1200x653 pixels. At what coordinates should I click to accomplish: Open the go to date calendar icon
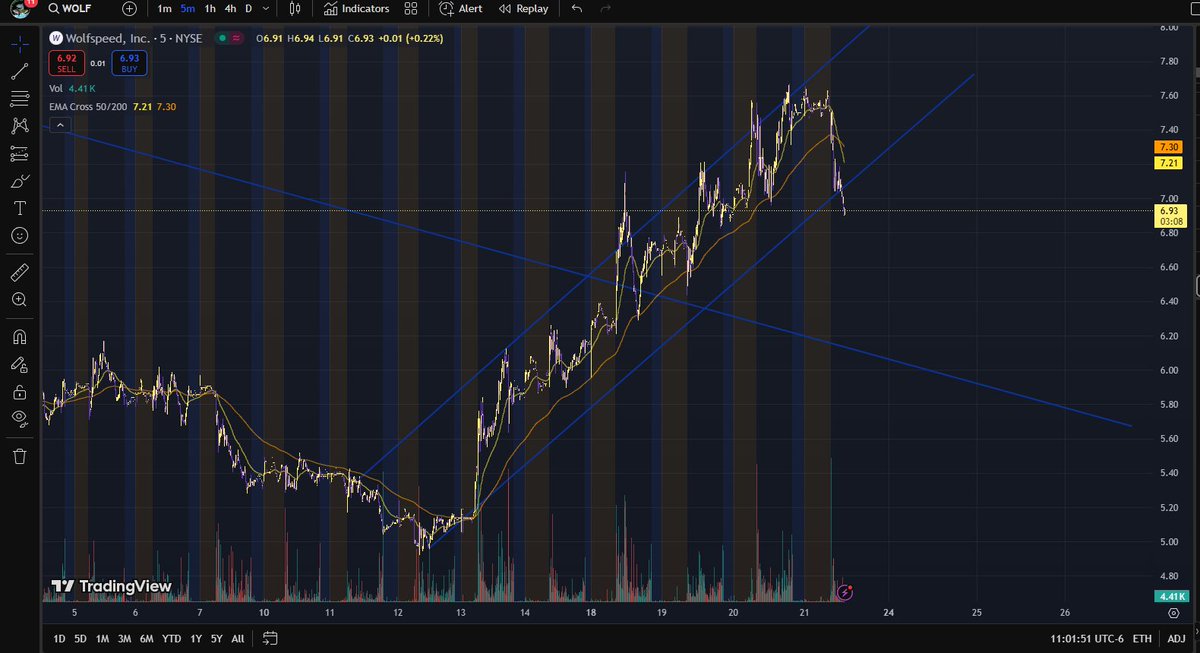tap(269, 638)
